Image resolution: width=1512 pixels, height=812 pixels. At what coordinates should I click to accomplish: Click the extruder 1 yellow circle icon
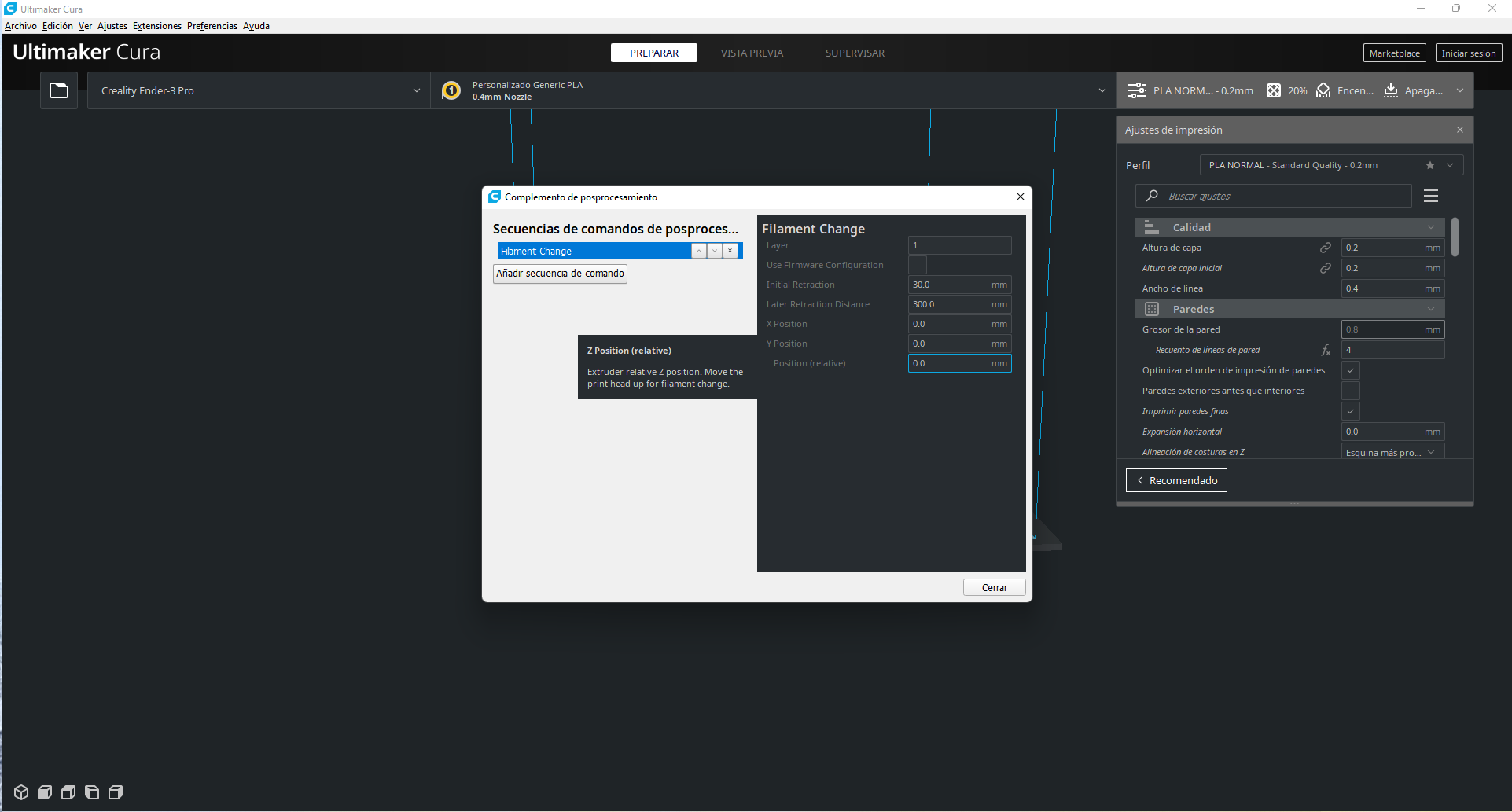(x=451, y=90)
